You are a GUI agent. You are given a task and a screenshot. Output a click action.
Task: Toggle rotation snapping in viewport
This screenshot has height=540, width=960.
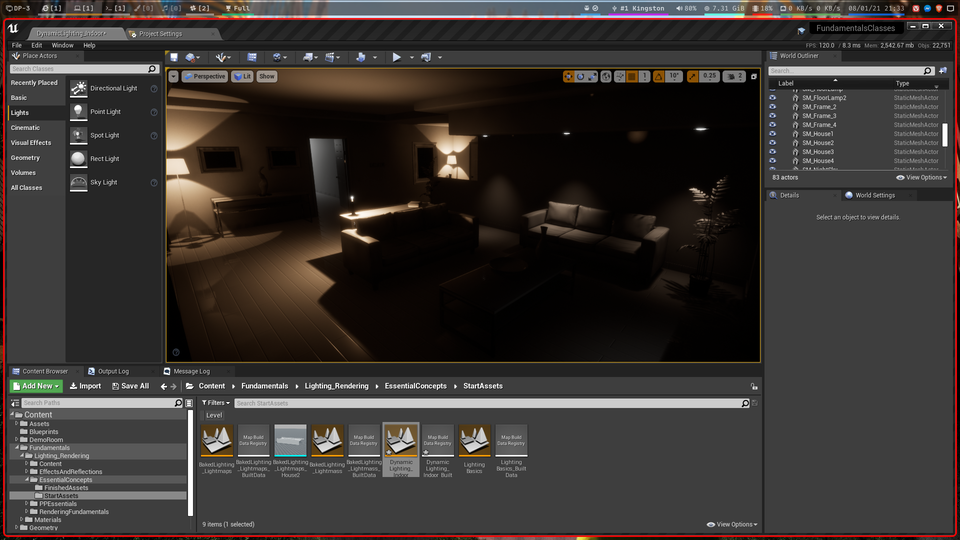tap(659, 76)
